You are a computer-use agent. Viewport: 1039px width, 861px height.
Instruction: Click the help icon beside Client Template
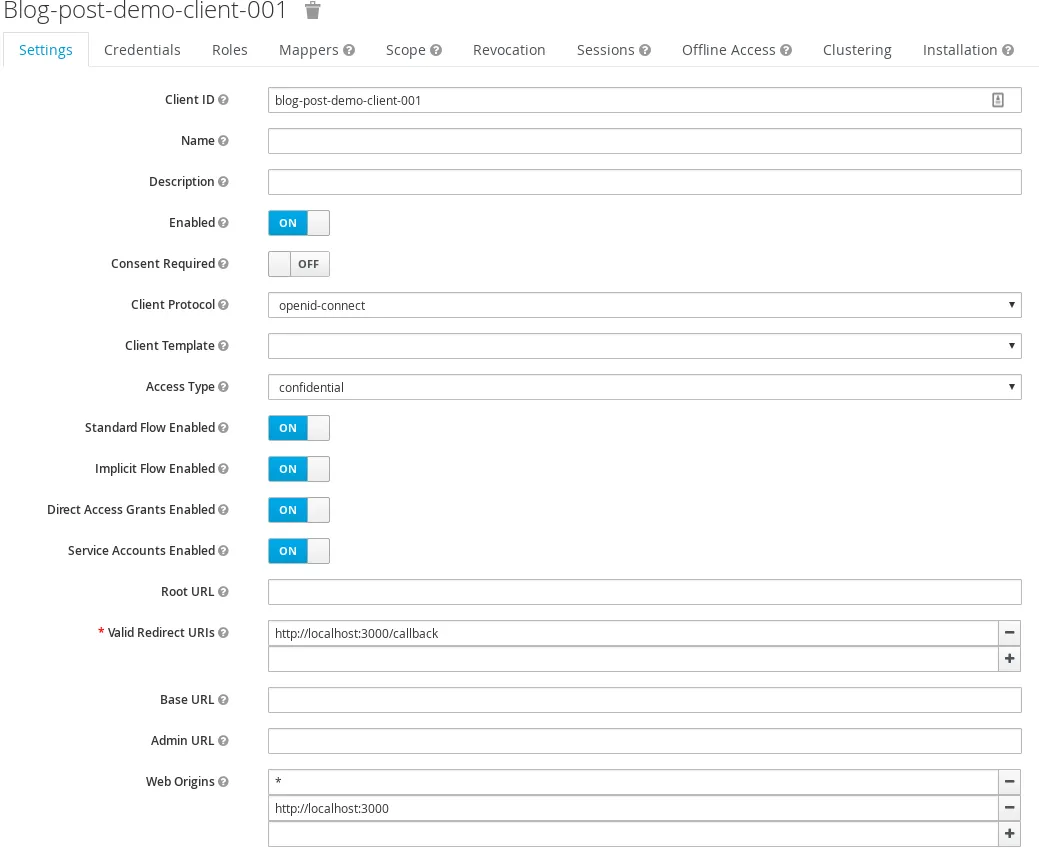click(x=223, y=346)
